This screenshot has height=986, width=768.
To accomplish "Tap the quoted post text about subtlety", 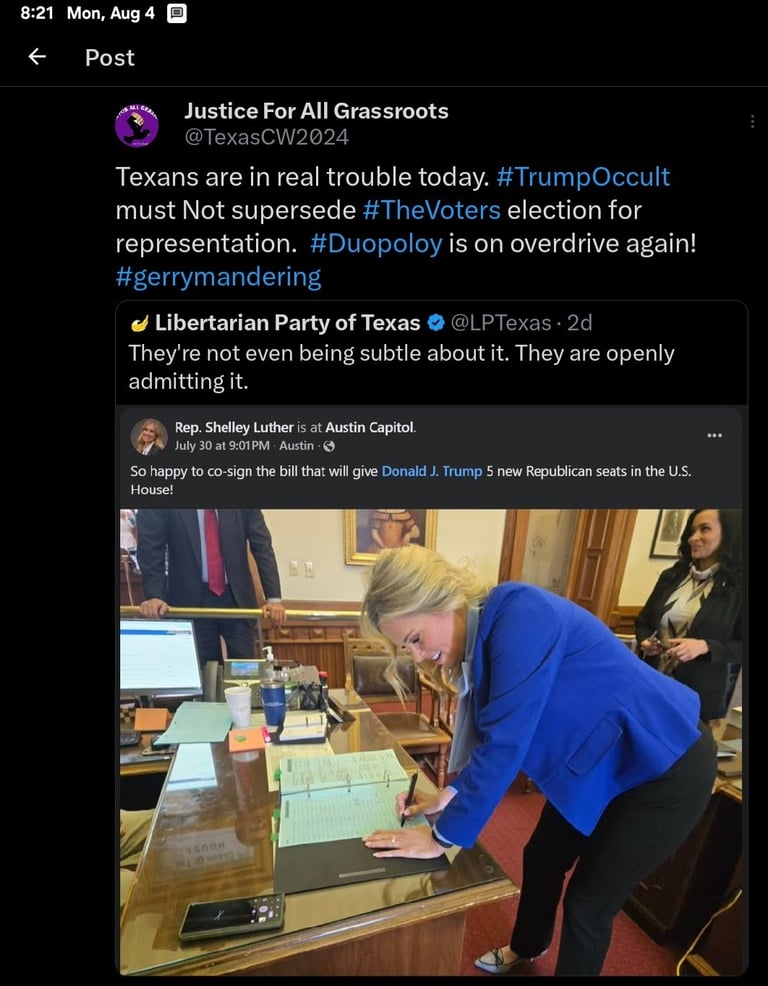I will tap(401, 367).
